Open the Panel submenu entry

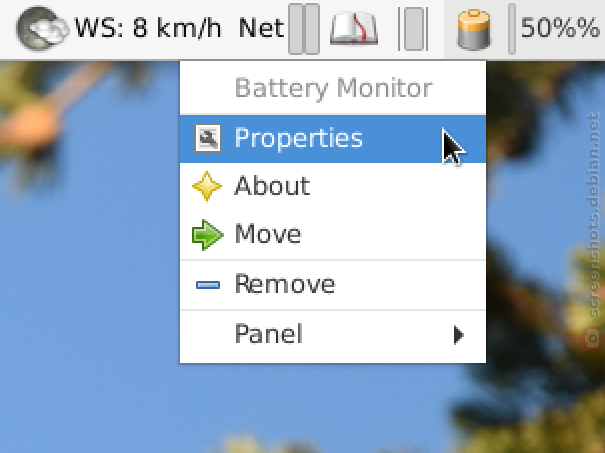[x=333, y=335]
